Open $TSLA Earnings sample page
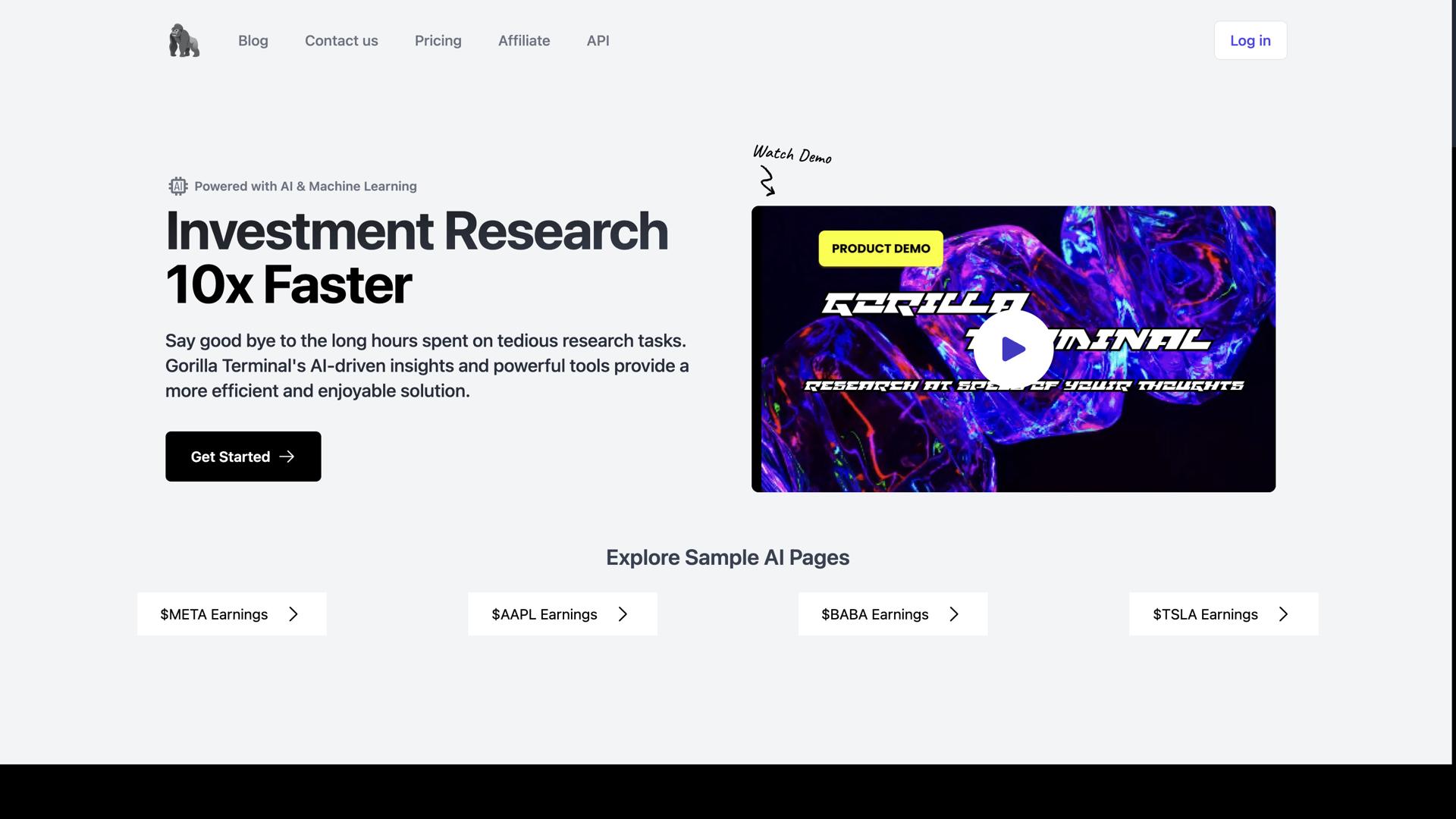This screenshot has width=1456, height=819. (x=1205, y=614)
